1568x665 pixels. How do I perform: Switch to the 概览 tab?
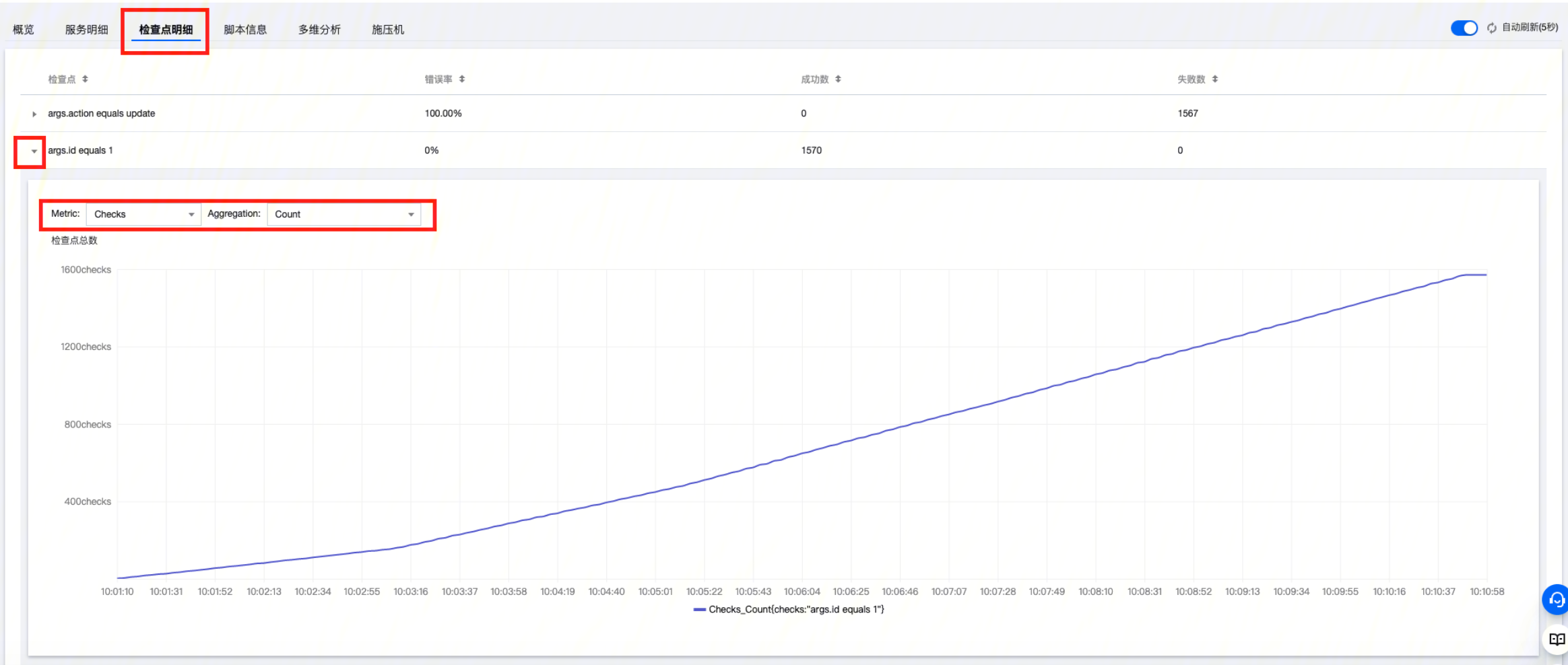24,30
